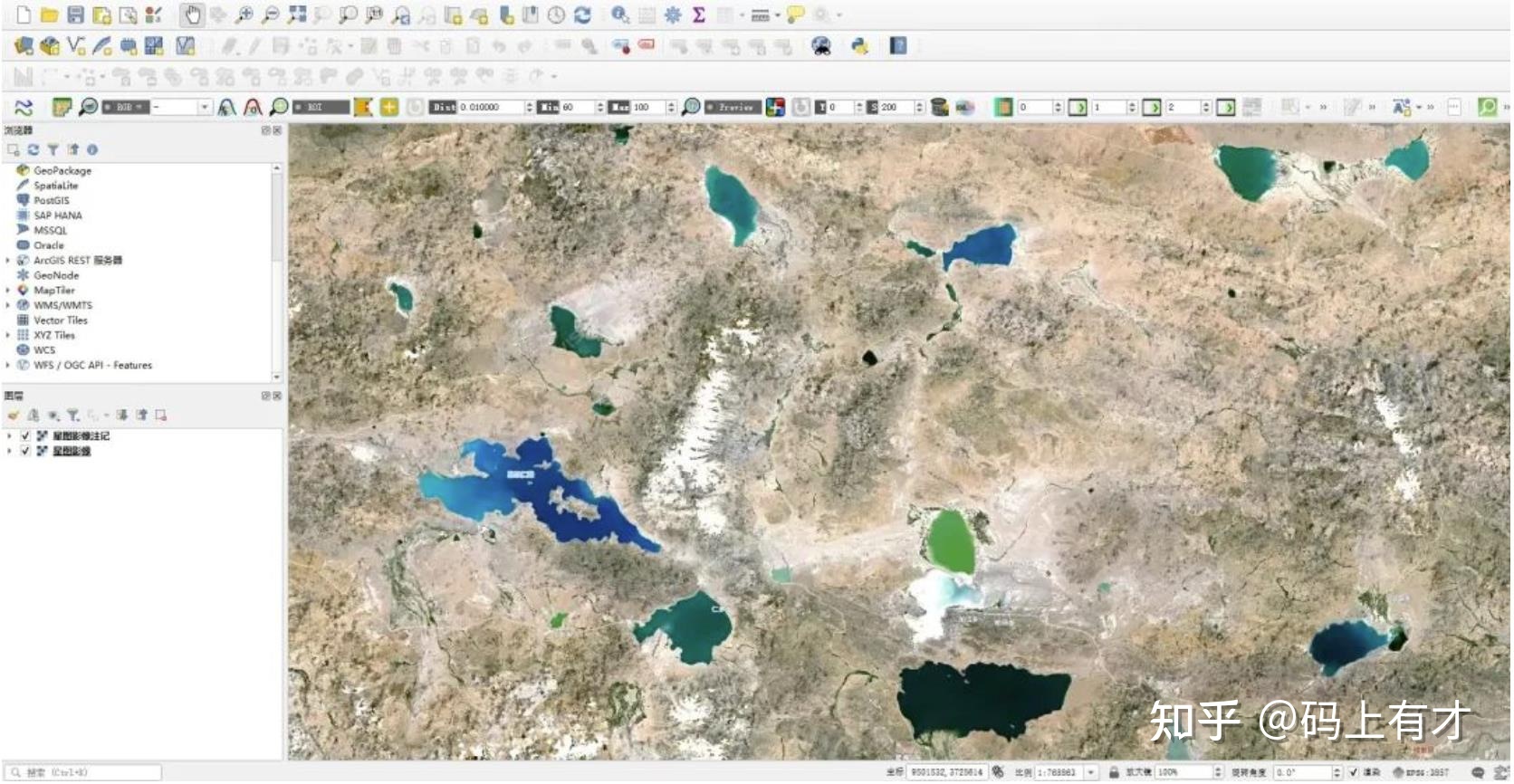Expand the XYZ Tiles browser node
Viewport: 1514px width, 784px height.
8,335
